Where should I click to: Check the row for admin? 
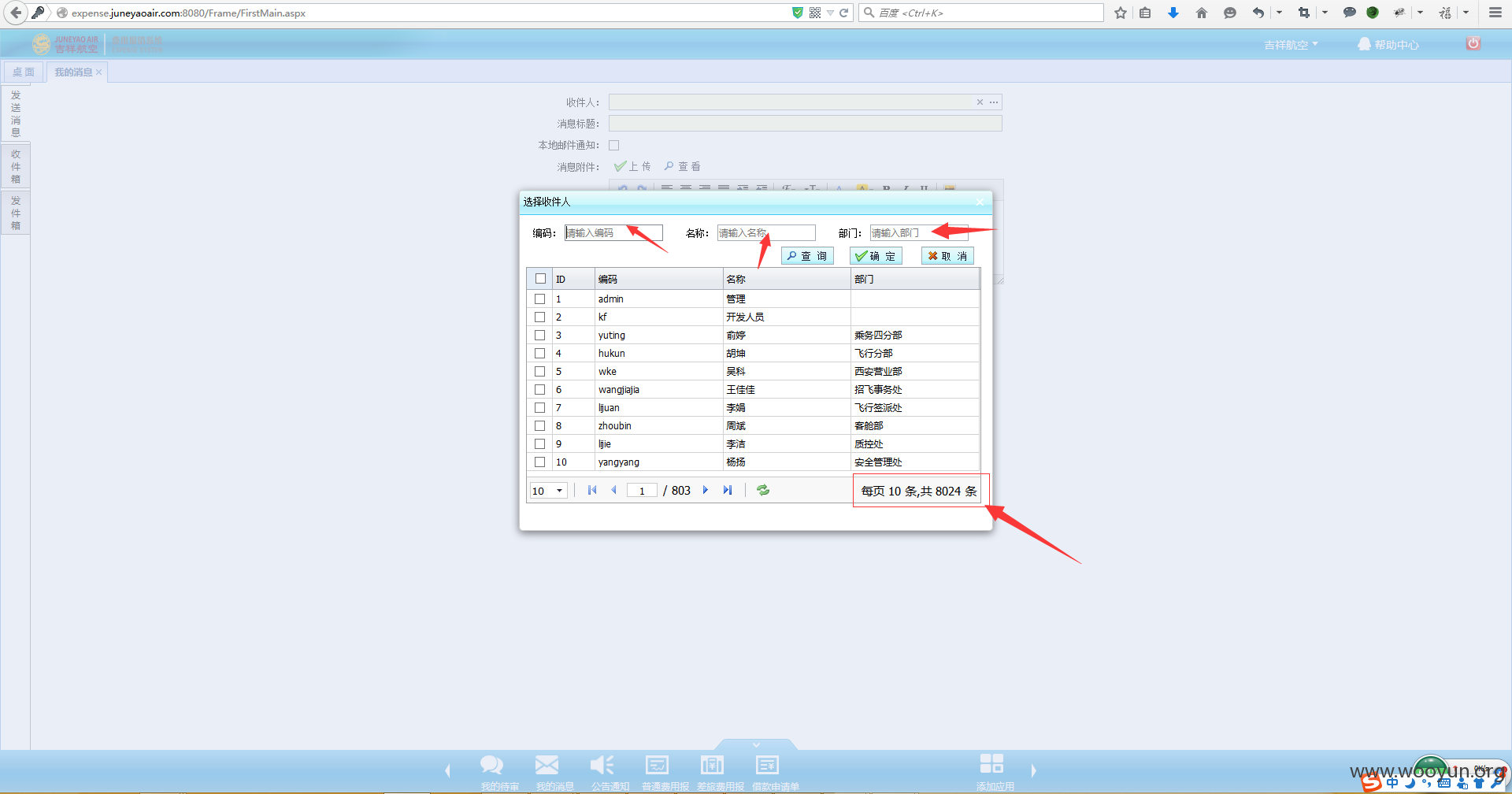pos(539,299)
